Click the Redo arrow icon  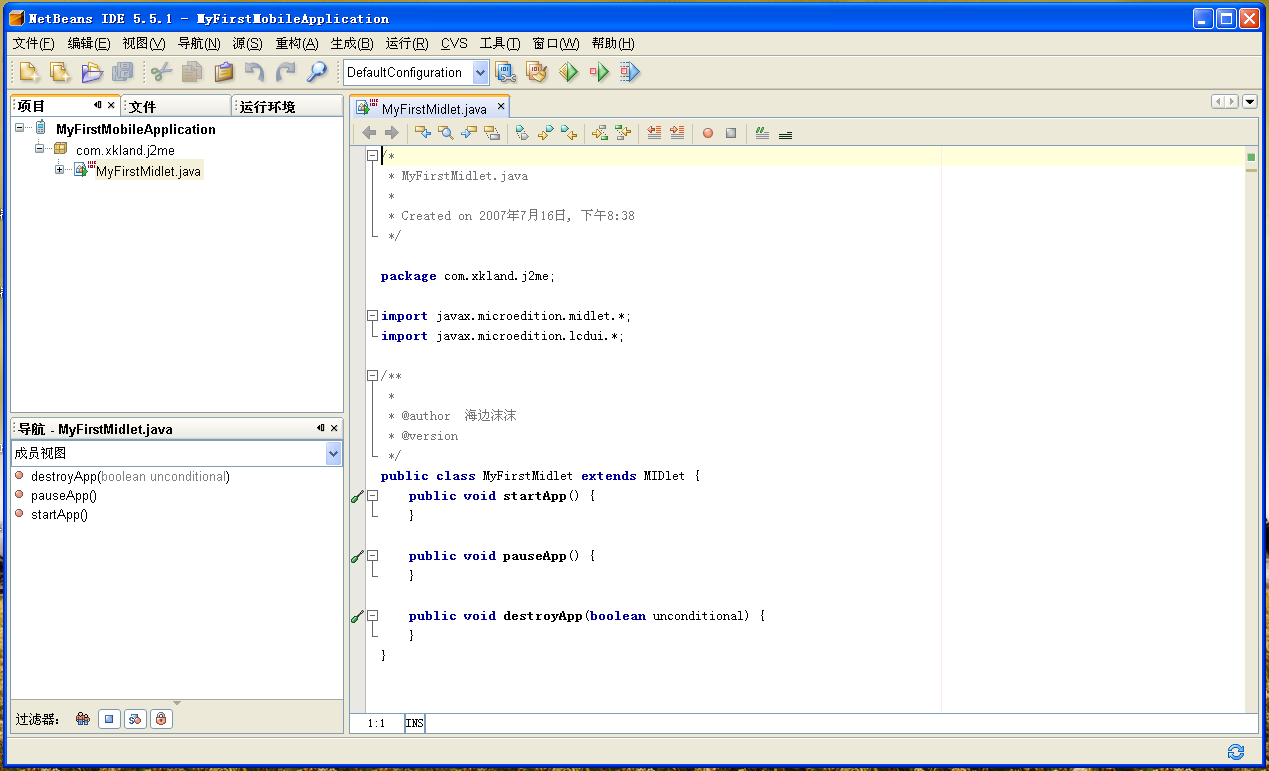pos(286,72)
